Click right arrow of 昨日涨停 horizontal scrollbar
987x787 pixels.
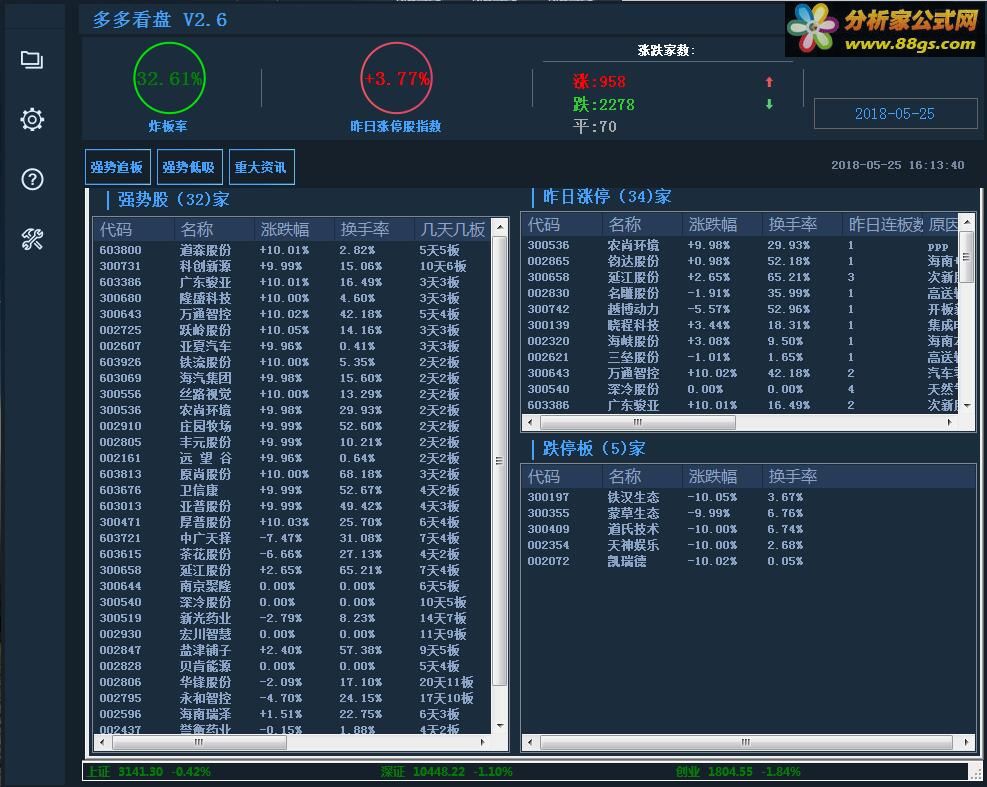[x=950, y=422]
